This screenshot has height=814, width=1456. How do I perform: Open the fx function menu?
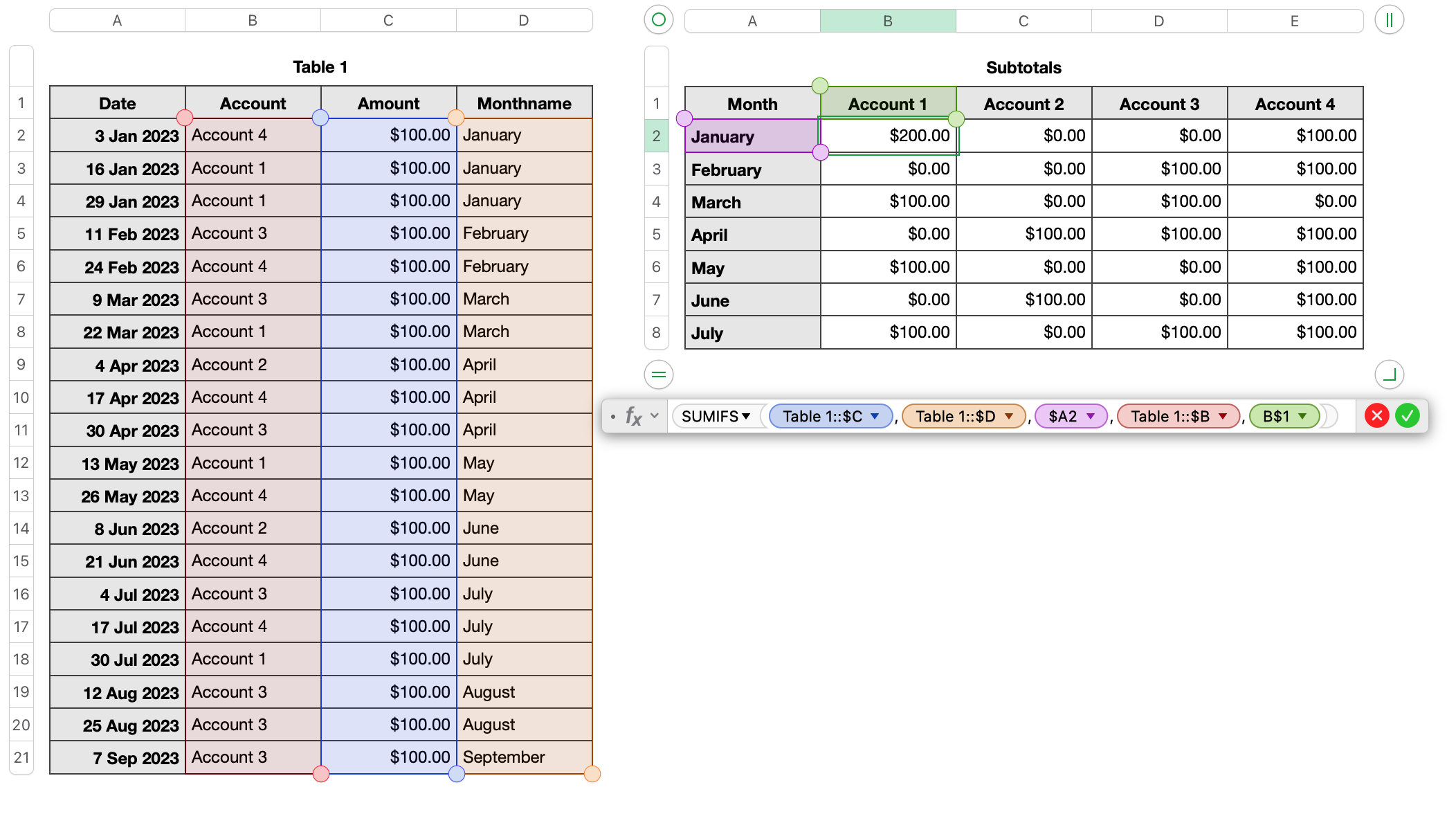[635, 416]
